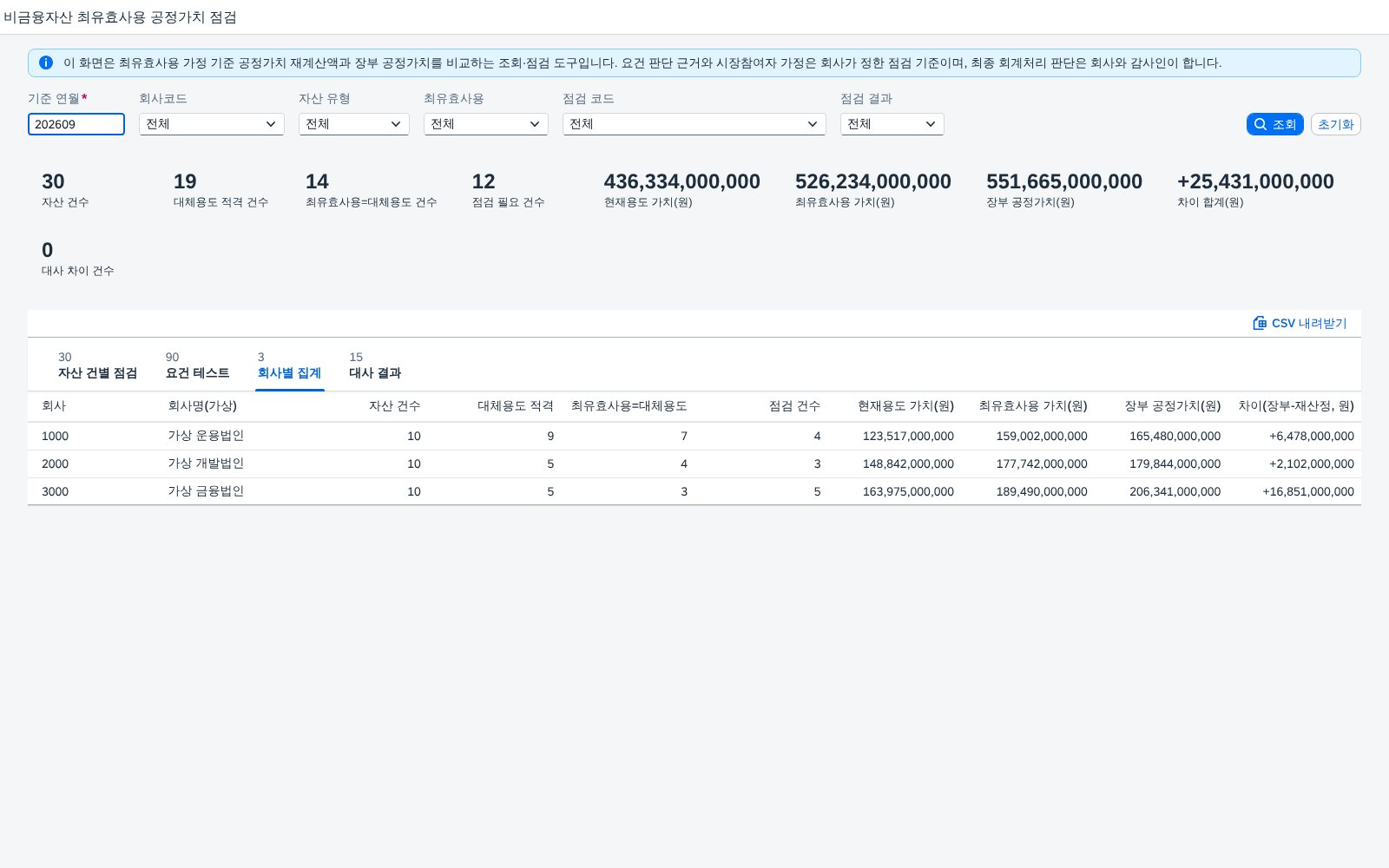Click the 차이(장부-재산정, 원) column header
1389x868 pixels.
click(1296, 406)
